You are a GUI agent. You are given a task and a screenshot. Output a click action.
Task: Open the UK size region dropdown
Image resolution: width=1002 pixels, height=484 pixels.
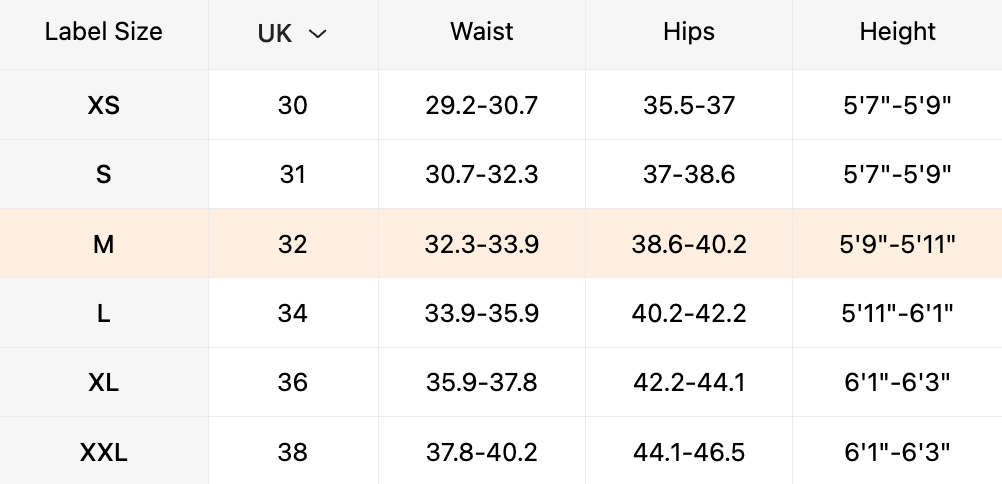292,33
